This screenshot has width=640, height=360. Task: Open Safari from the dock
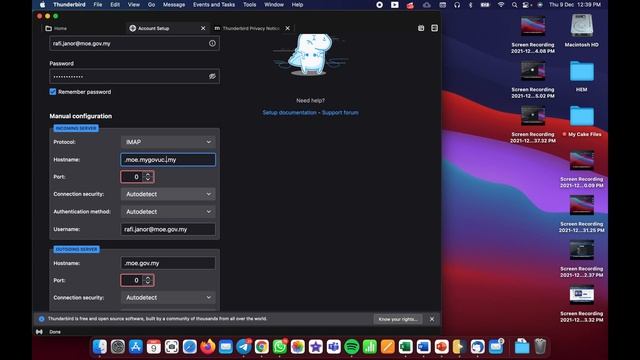click(x=189, y=347)
